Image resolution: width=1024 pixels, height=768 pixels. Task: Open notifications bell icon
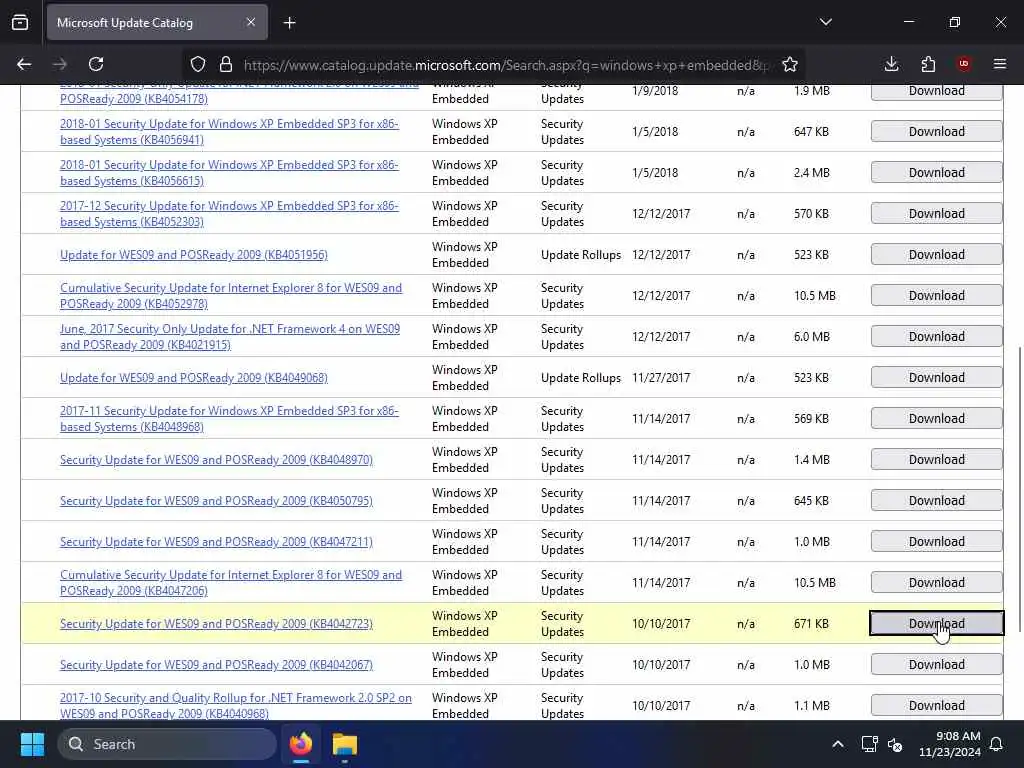click(x=997, y=744)
